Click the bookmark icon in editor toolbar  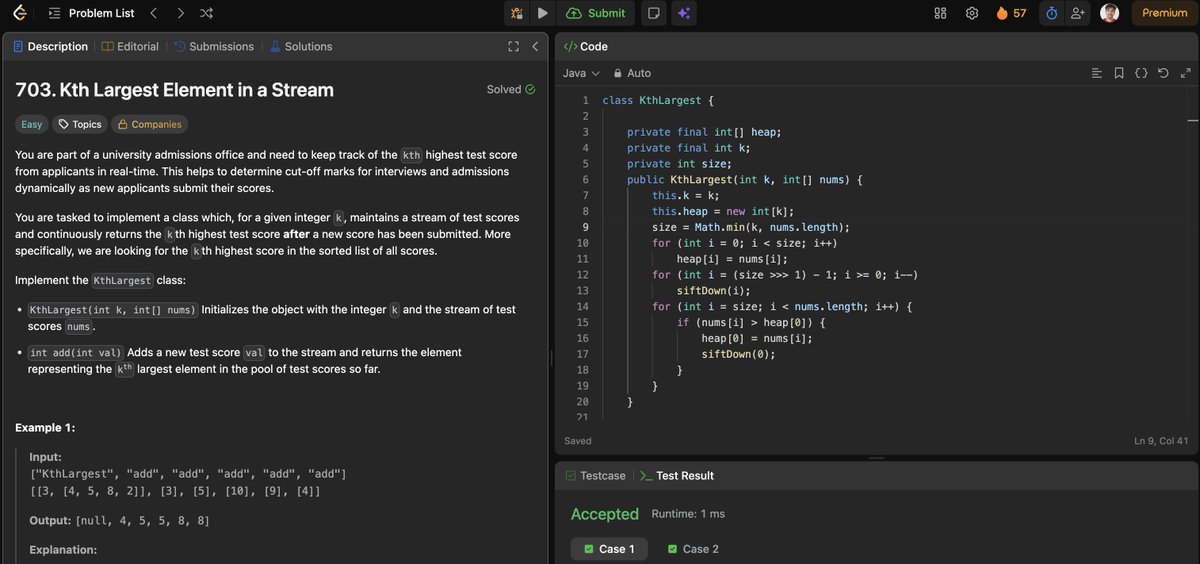pyautogui.click(x=1119, y=73)
